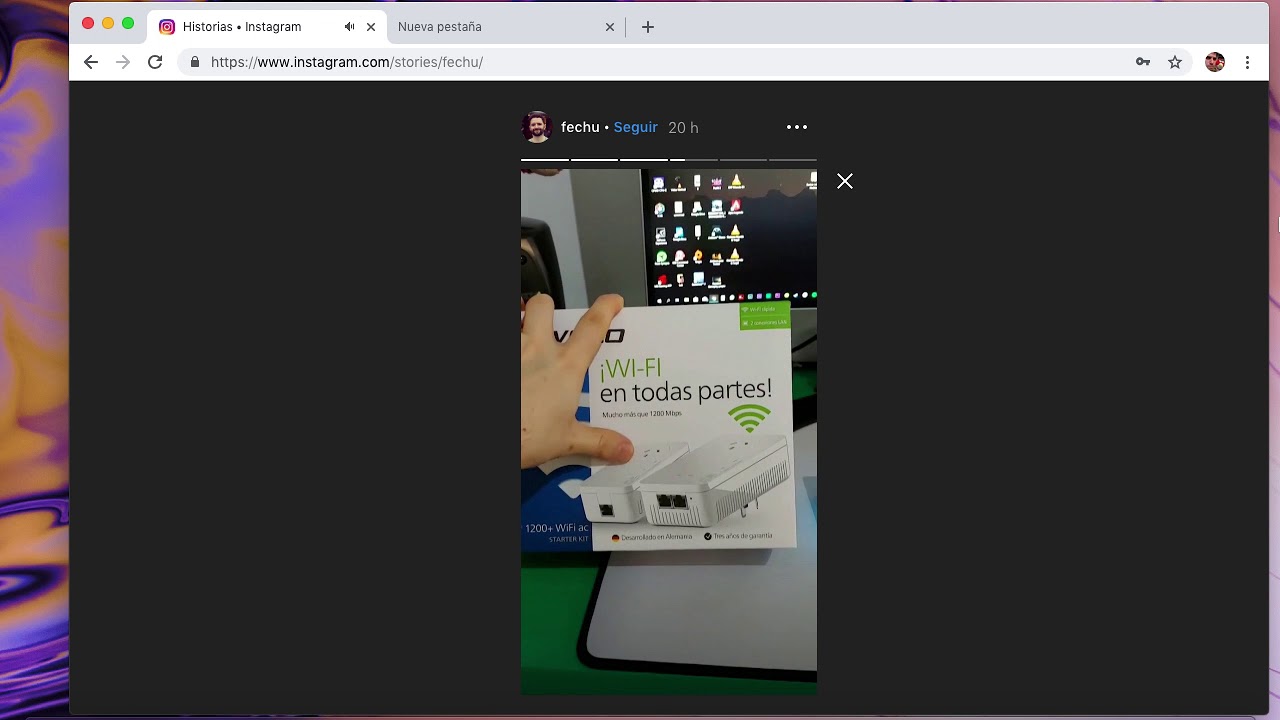
Task: Open fechu's profile picture
Action: coord(537,127)
